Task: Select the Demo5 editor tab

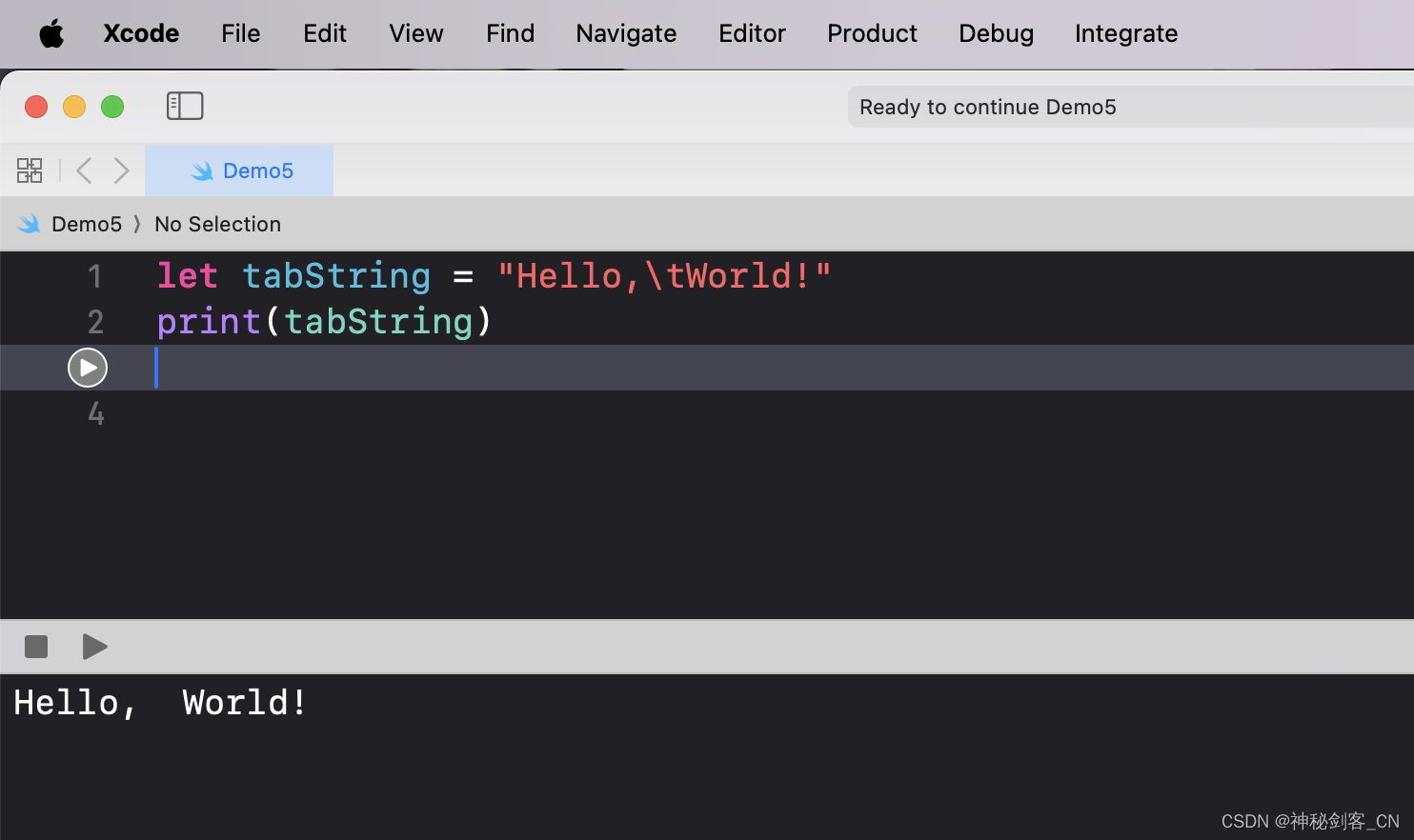Action: (239, 170)
